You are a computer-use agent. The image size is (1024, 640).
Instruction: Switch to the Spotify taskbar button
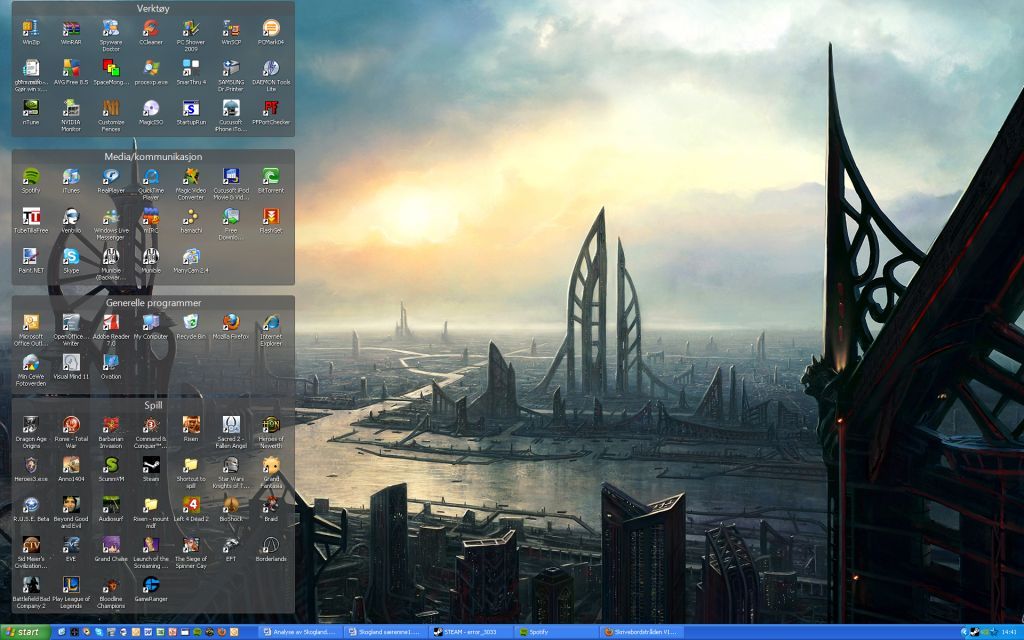tap(556, 632)
